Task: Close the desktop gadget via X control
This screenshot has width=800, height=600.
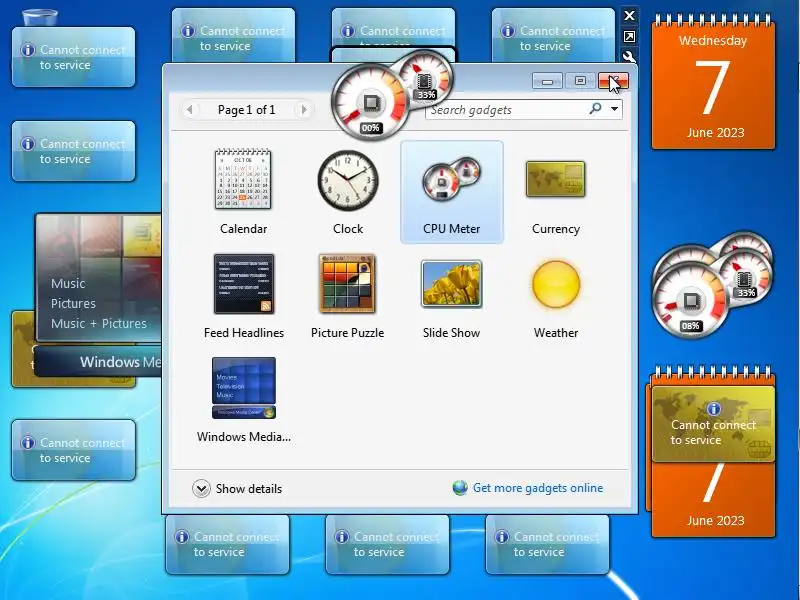Action: tap(629, 16)
